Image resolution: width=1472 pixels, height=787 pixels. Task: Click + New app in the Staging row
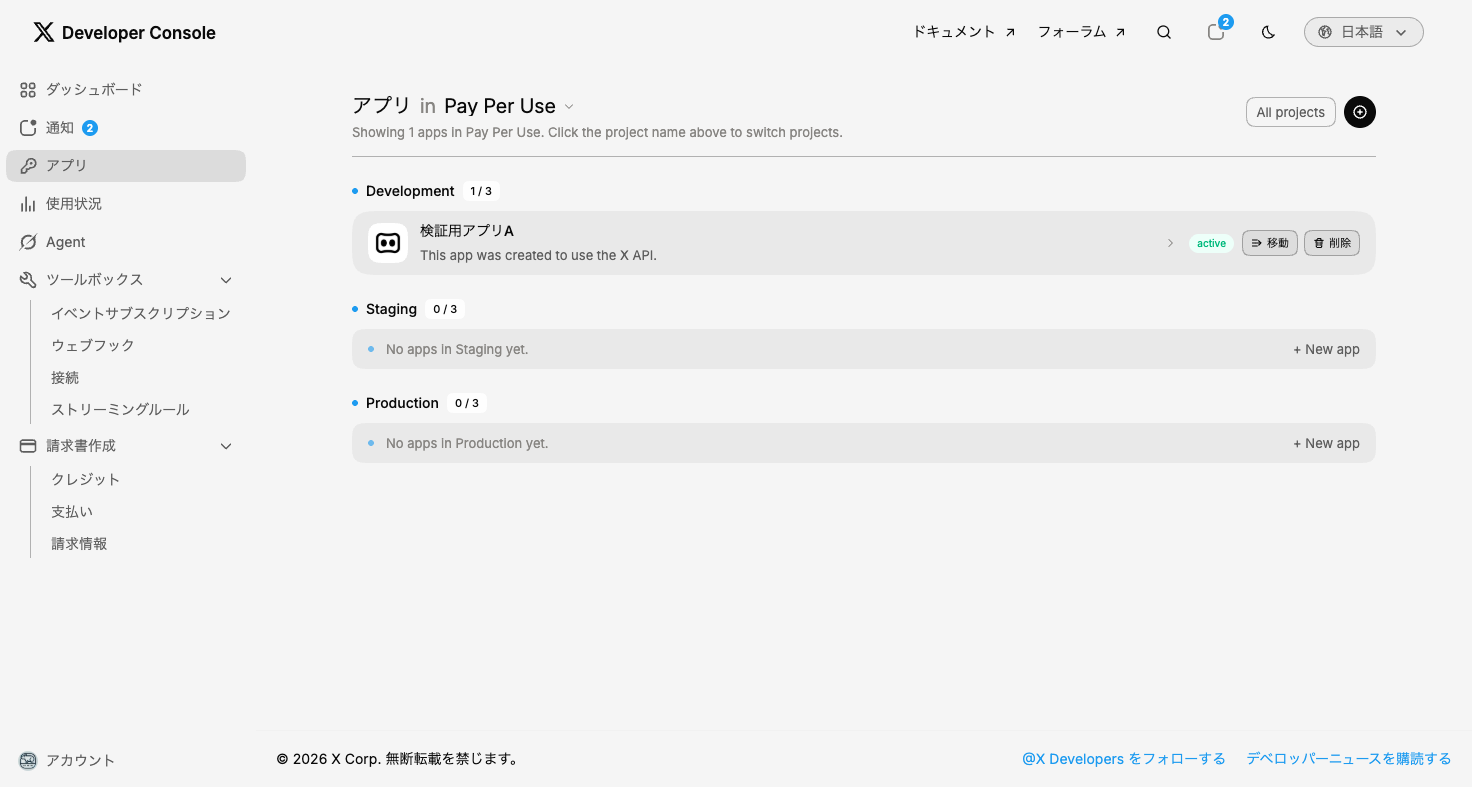[1326, 349]
